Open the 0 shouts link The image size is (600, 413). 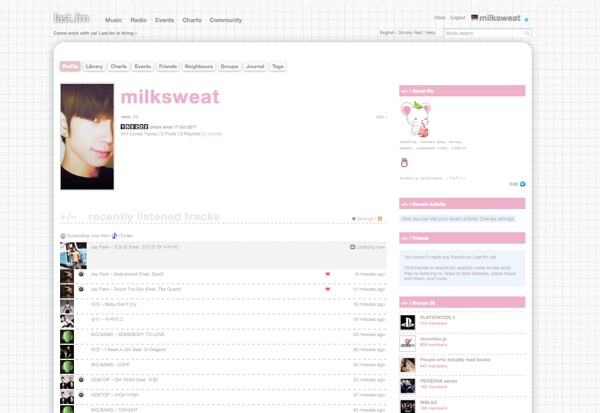(x=213, y=134)
